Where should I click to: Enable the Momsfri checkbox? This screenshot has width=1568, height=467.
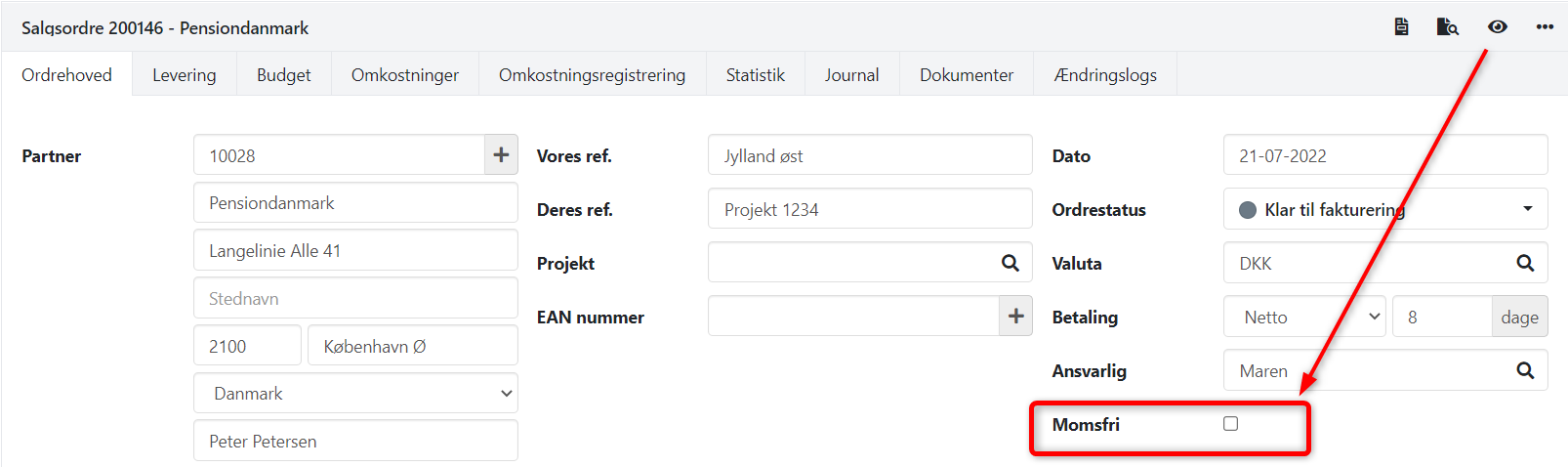1230,424
